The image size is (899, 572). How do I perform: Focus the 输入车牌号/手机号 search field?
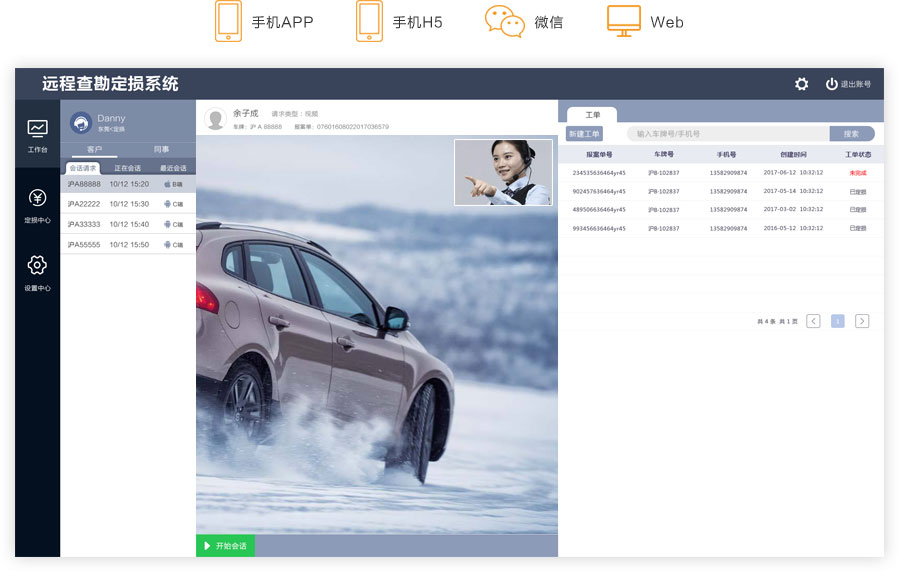click(x=728, y=134)
